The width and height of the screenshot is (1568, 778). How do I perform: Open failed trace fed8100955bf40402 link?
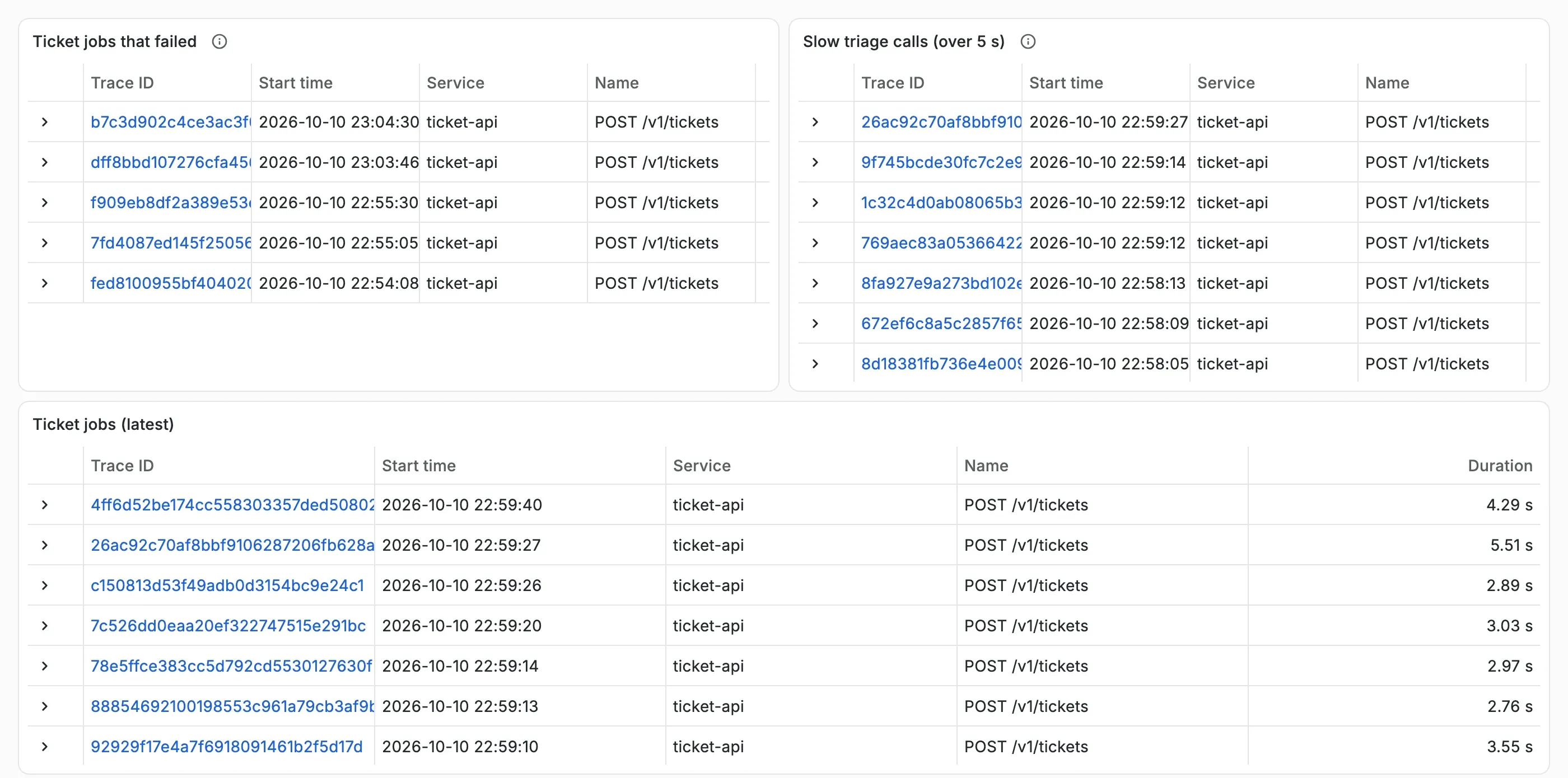(x=170, y=283)
